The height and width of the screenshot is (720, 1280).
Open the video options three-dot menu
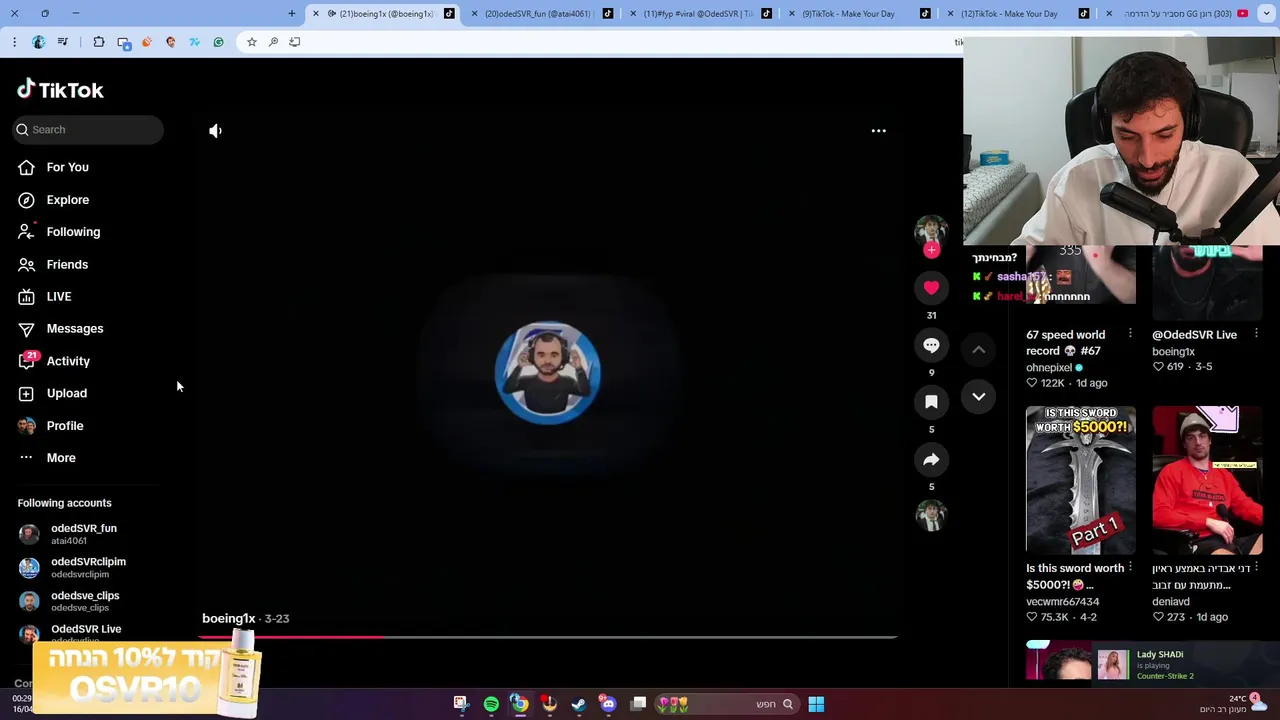tap(878, 131)
